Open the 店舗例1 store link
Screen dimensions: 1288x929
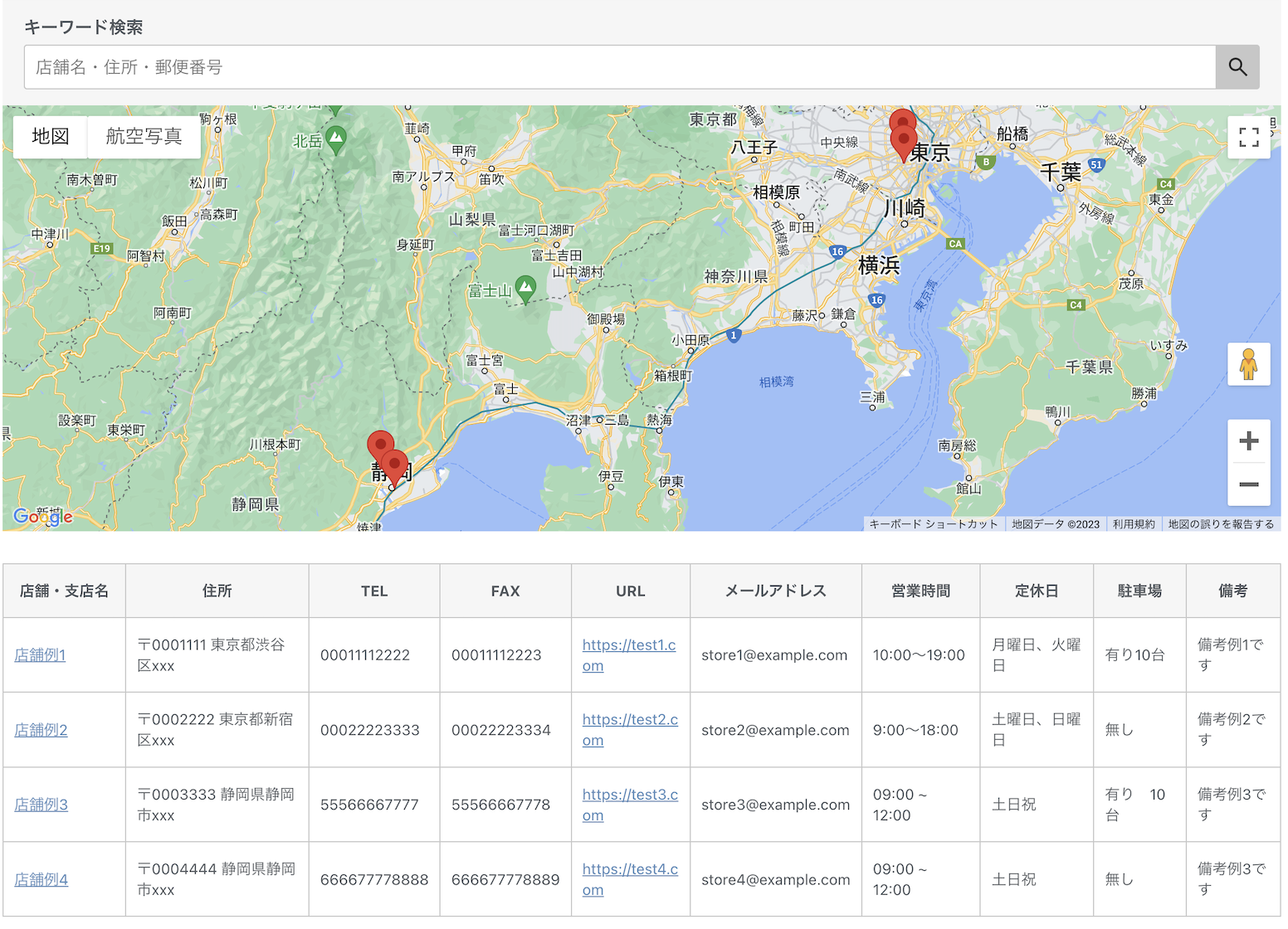click(x=40, y=655)
